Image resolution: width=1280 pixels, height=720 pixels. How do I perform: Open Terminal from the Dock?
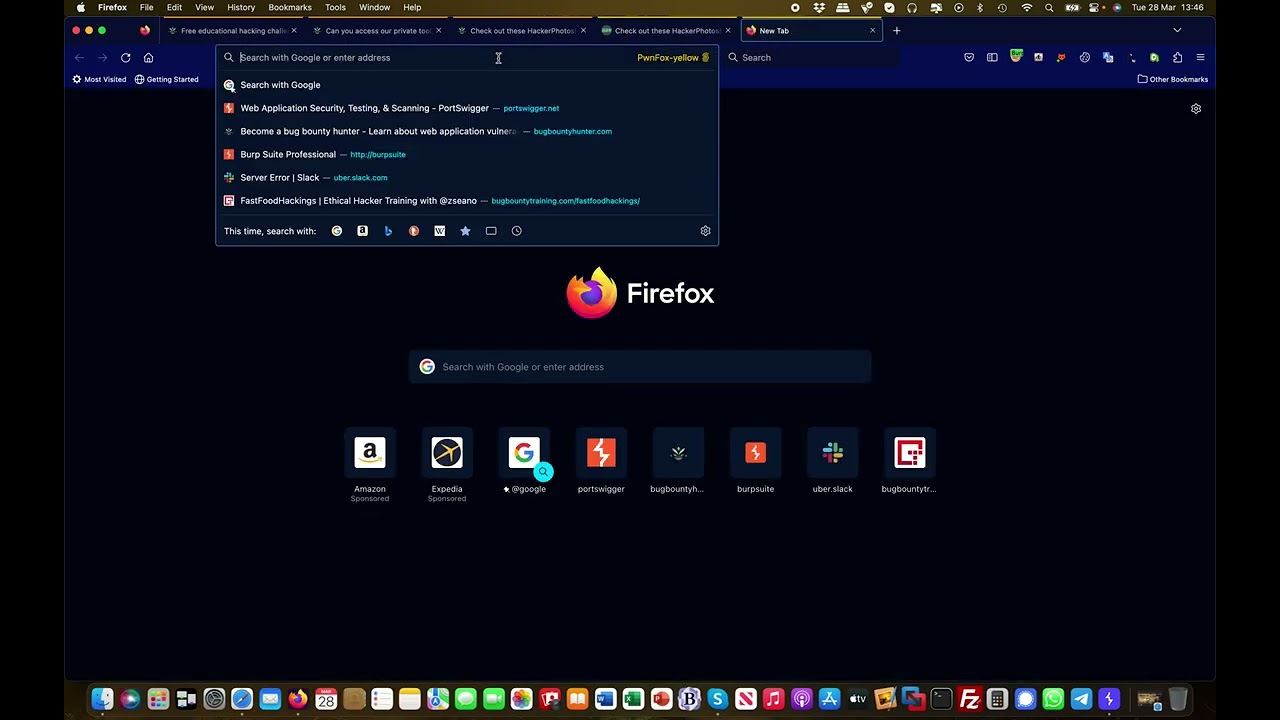pyautogui.click(x=941, y=699)
